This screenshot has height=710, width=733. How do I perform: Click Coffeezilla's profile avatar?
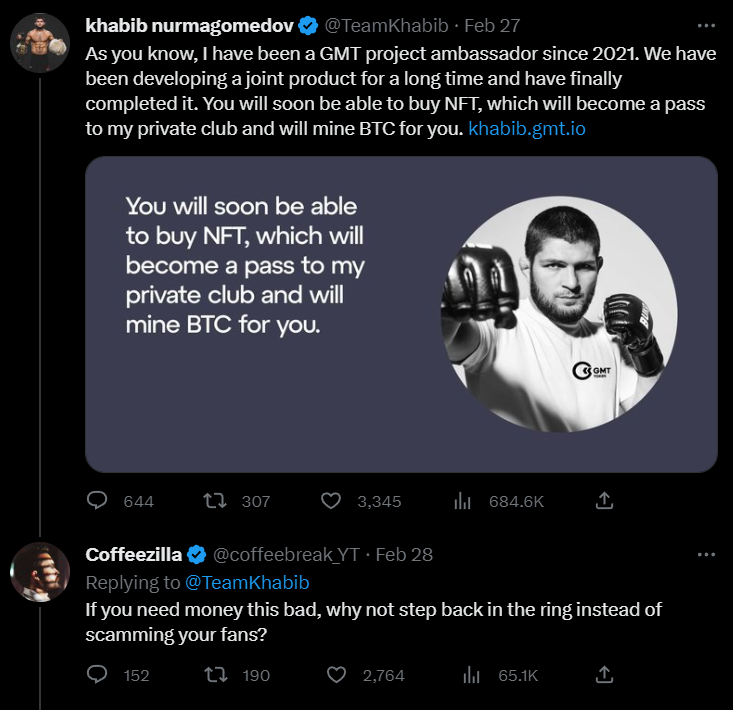tap(39, 573)
